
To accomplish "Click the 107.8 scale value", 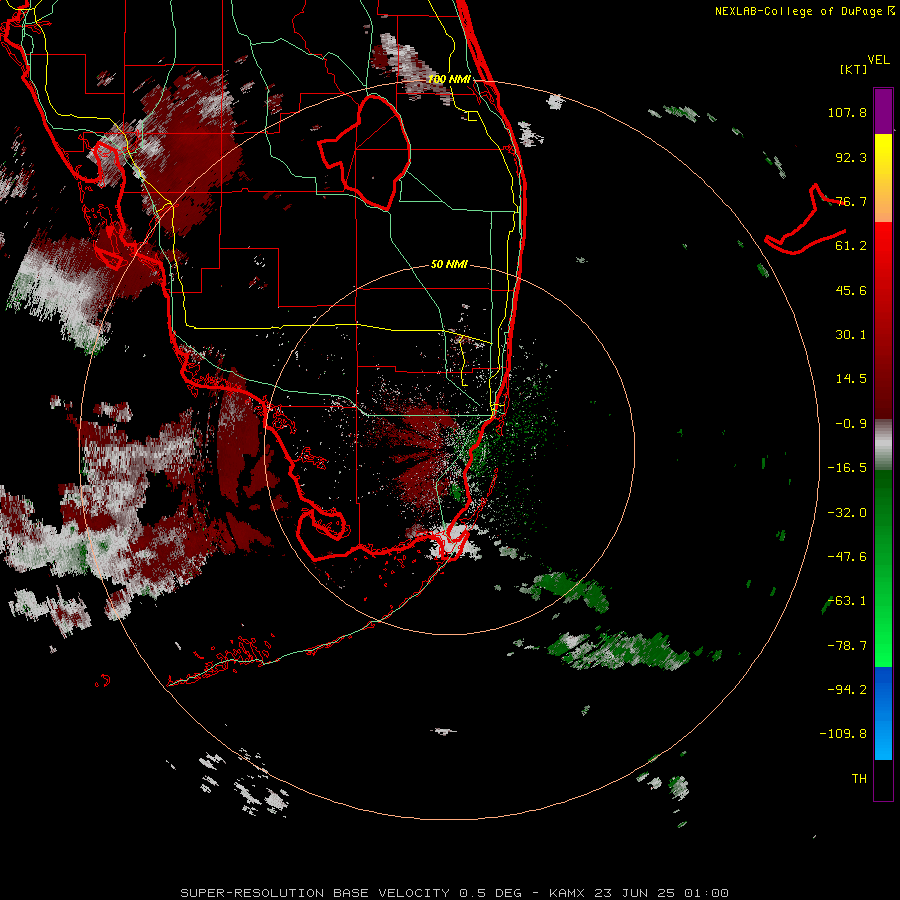I will coord(847,112).
